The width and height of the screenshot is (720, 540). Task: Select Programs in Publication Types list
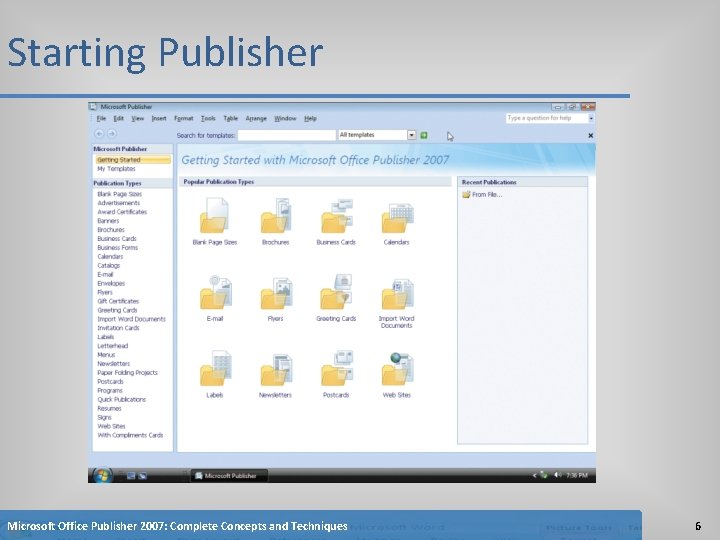click(110, 391)
